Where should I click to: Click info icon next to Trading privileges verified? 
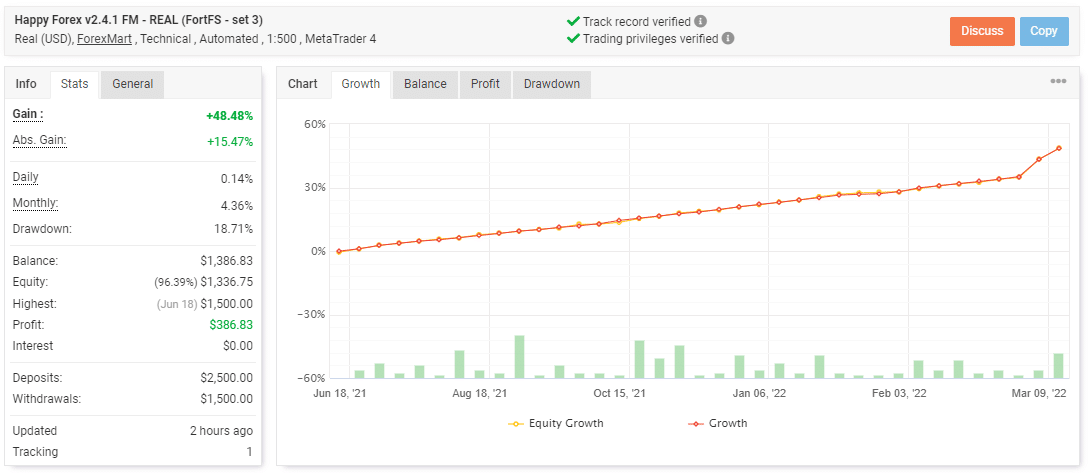point(728,39)
